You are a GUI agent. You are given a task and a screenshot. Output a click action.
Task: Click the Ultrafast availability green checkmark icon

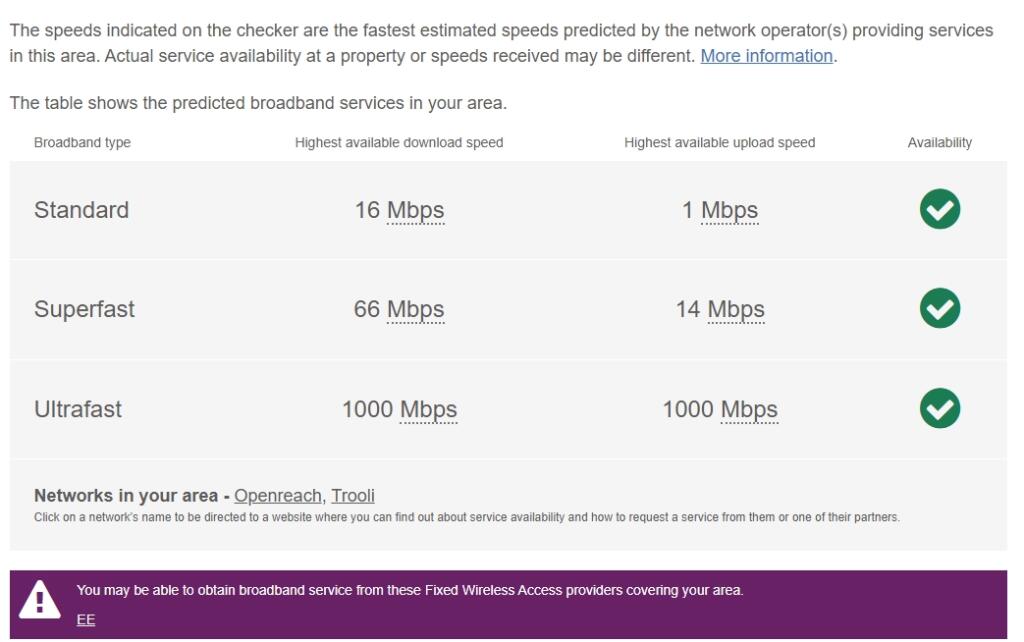pos(939,408)
